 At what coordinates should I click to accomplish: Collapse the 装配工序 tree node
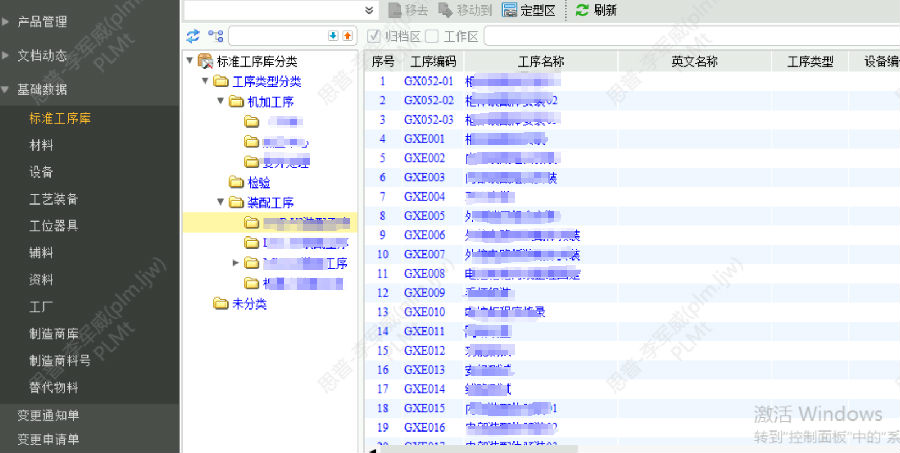(x=221, y=203)
